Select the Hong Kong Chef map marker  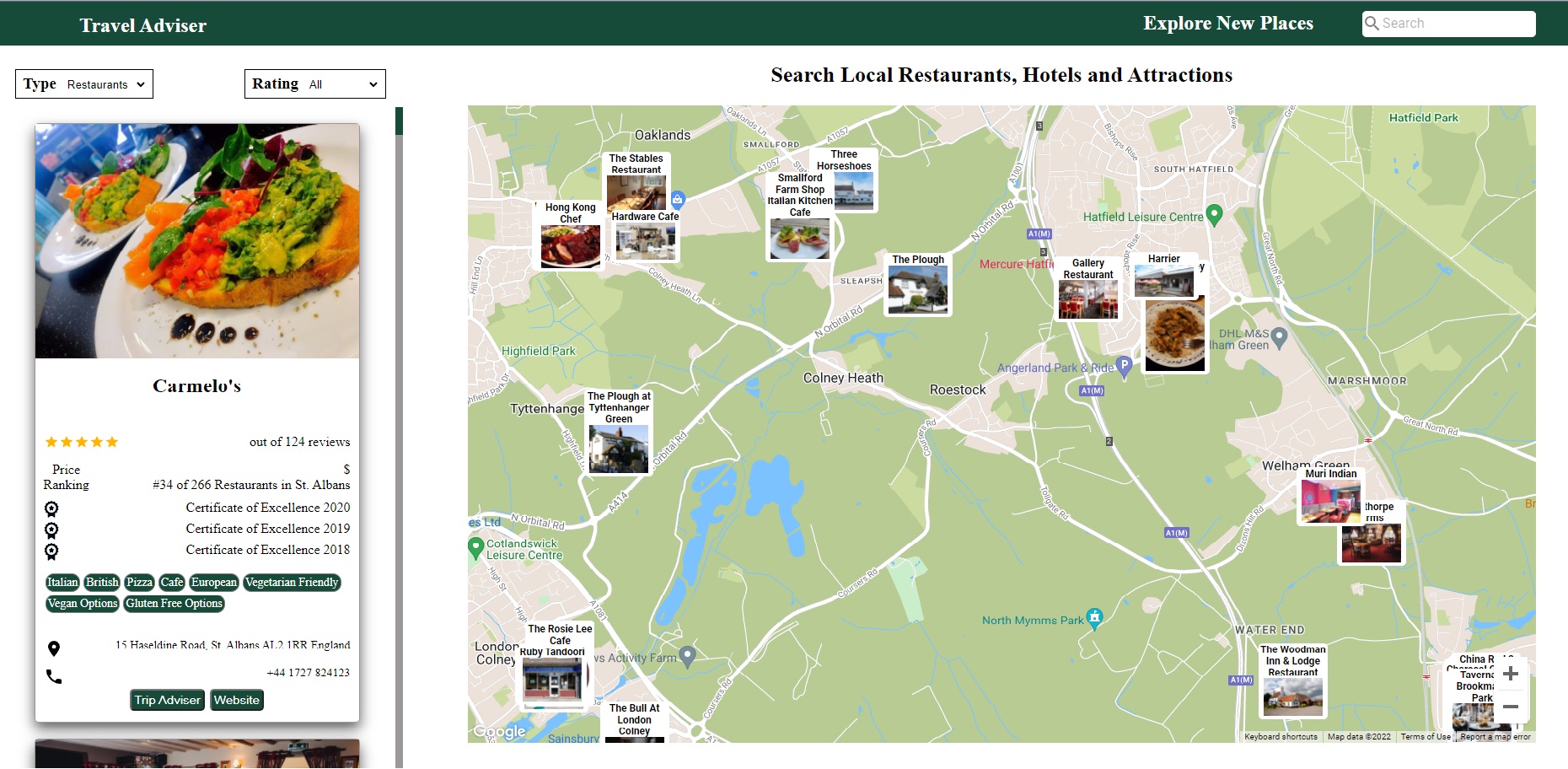point(571,235)
